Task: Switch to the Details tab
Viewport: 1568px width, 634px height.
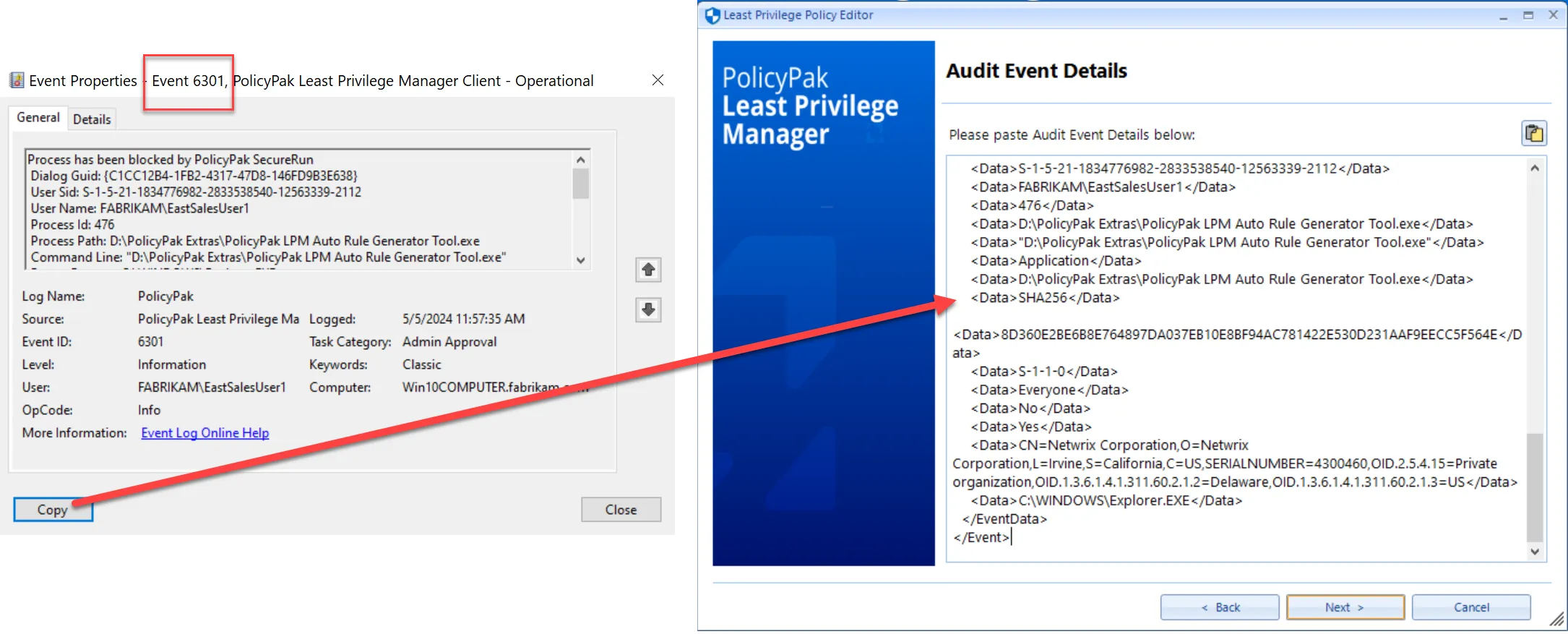Action: (x=92, y=119)
